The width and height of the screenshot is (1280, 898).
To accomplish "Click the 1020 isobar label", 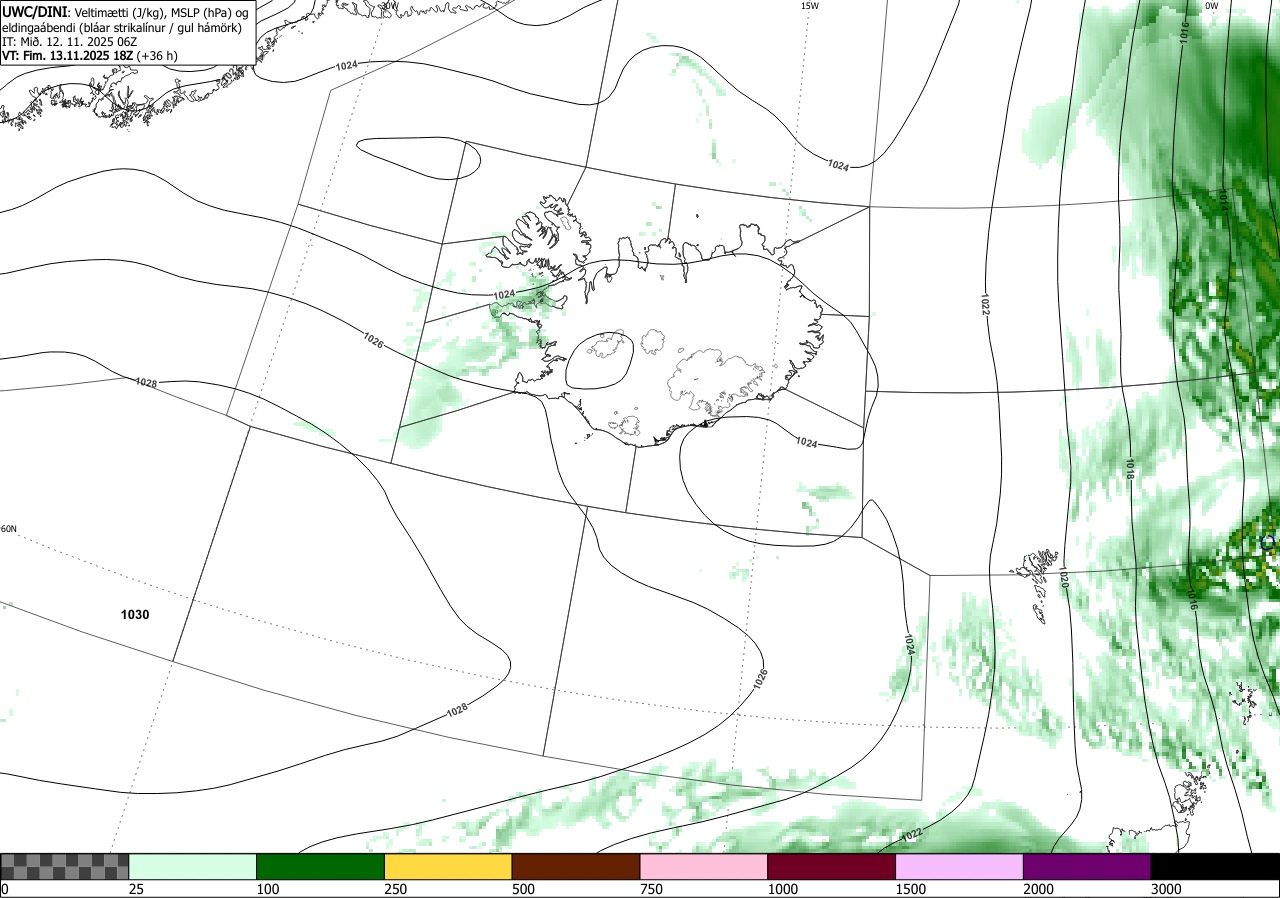I will [x=1063, y=577].
